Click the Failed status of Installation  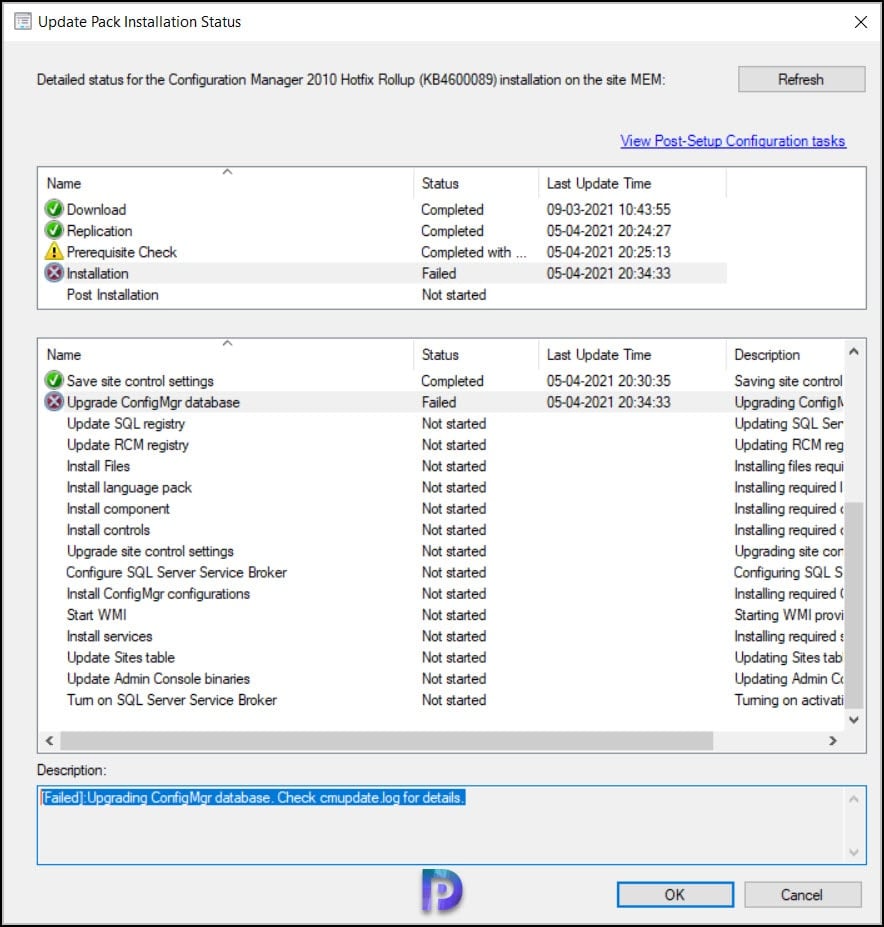click(439, 273)
